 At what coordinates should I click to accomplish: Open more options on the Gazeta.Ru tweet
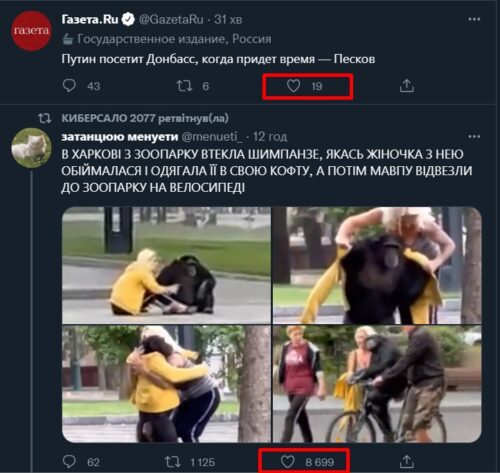click(474, 19)
